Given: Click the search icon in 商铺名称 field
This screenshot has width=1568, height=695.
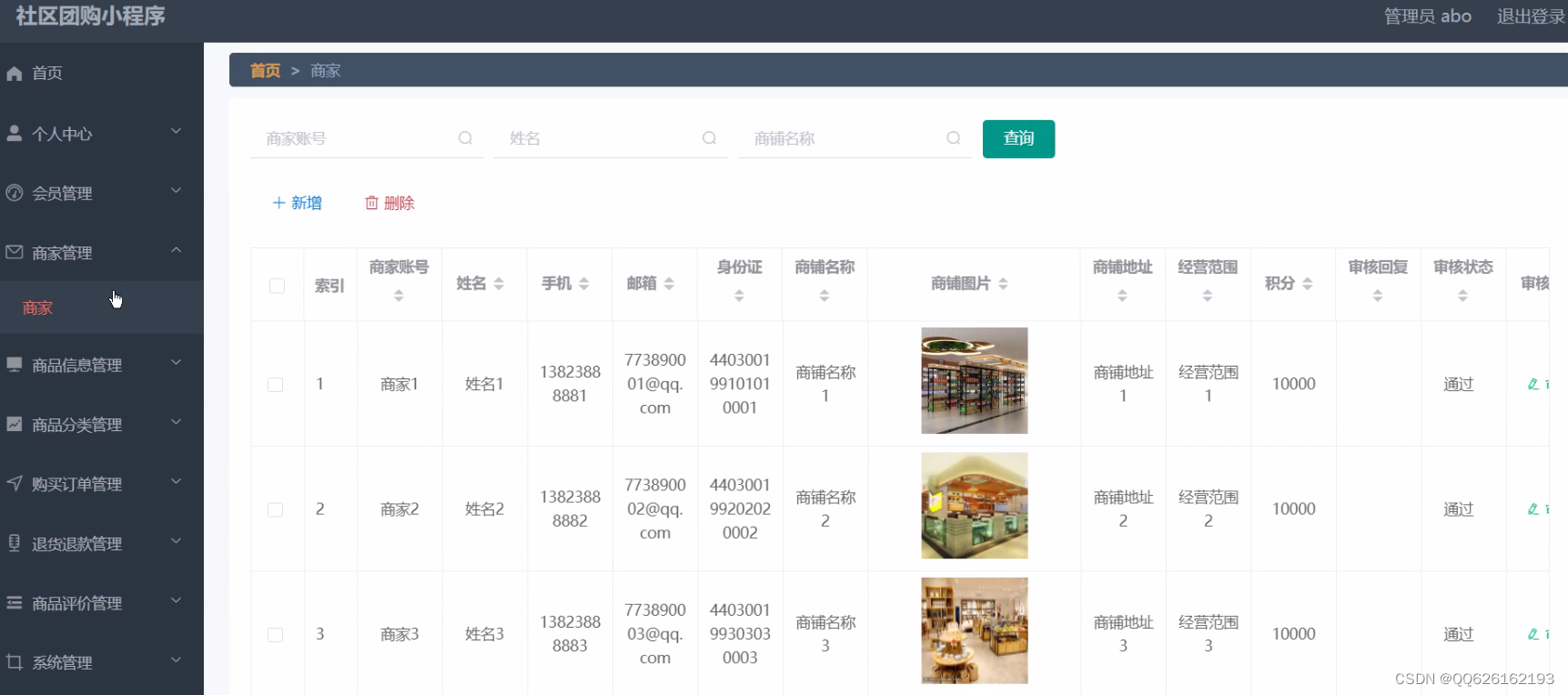Looking at the screenshot, I should pyautogui.click(x=953, y=138).
